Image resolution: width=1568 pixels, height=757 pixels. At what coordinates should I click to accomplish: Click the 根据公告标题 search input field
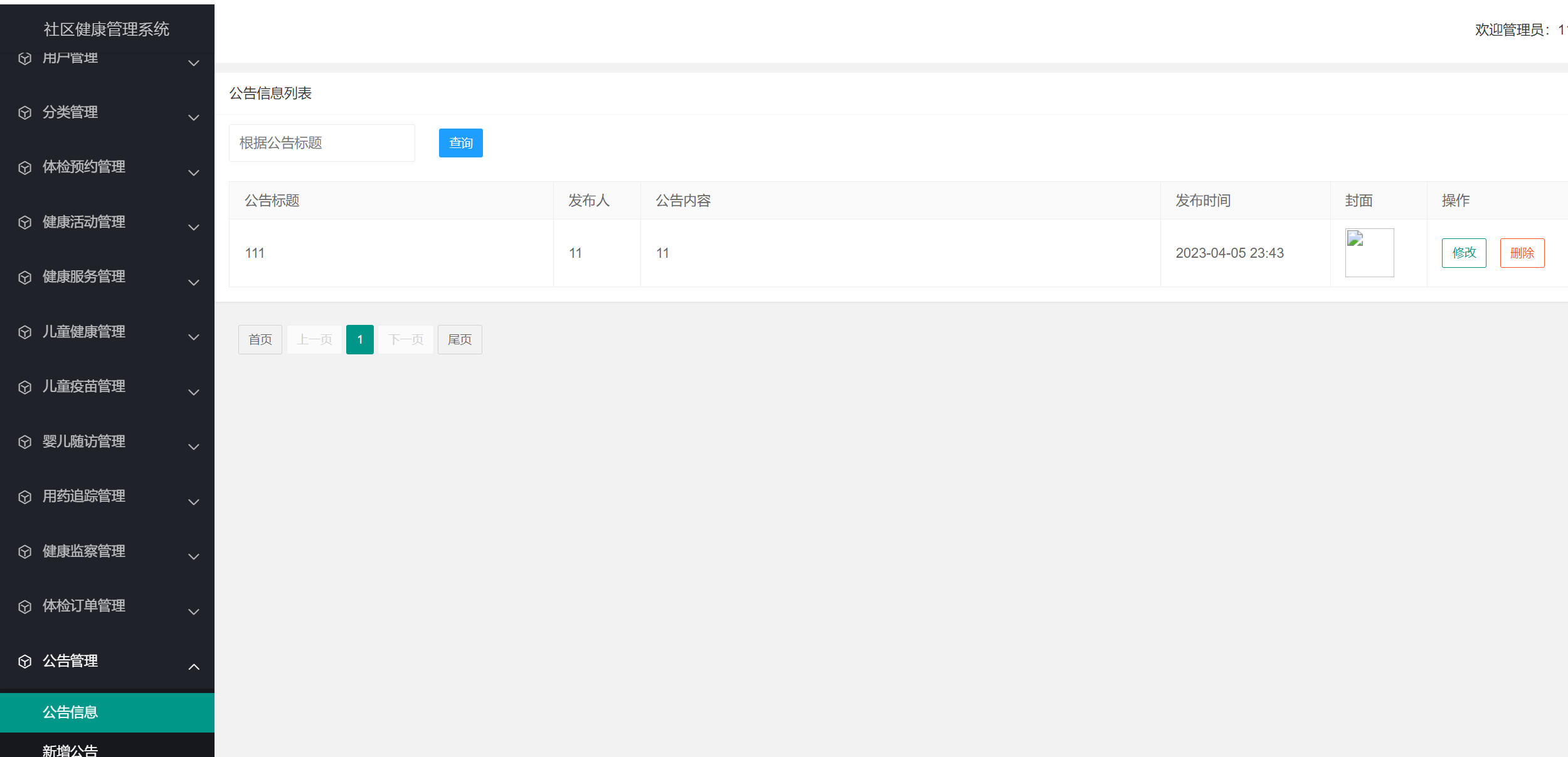tap(322, 143)
